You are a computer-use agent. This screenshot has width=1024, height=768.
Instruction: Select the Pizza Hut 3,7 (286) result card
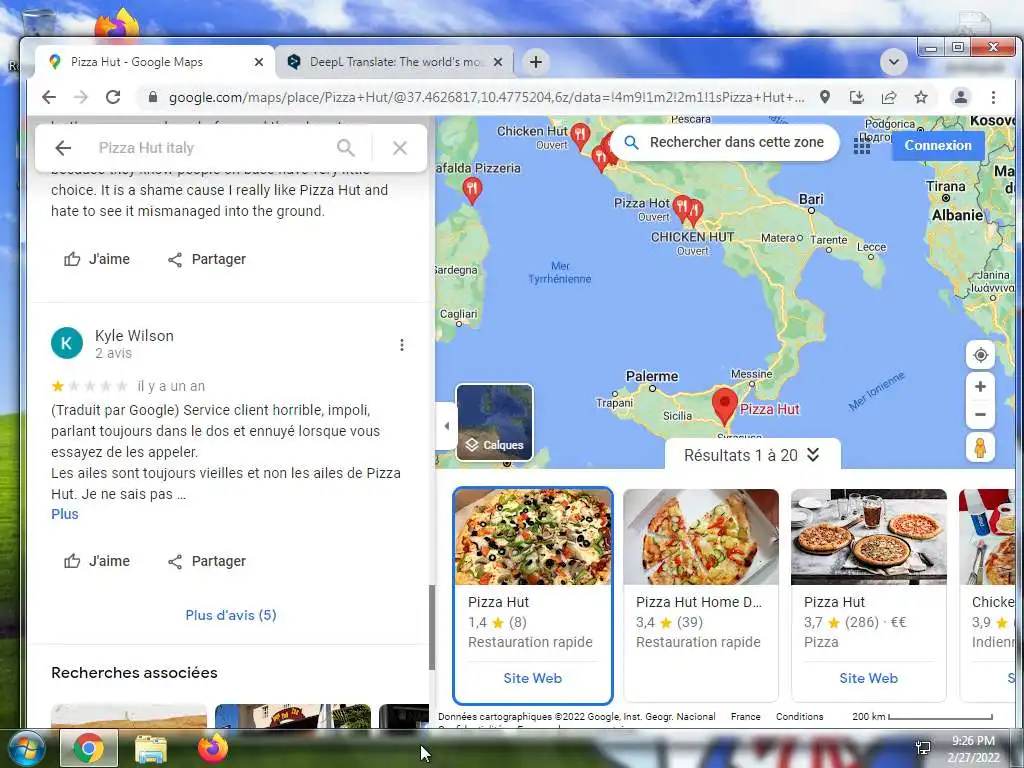coord(869,595)
